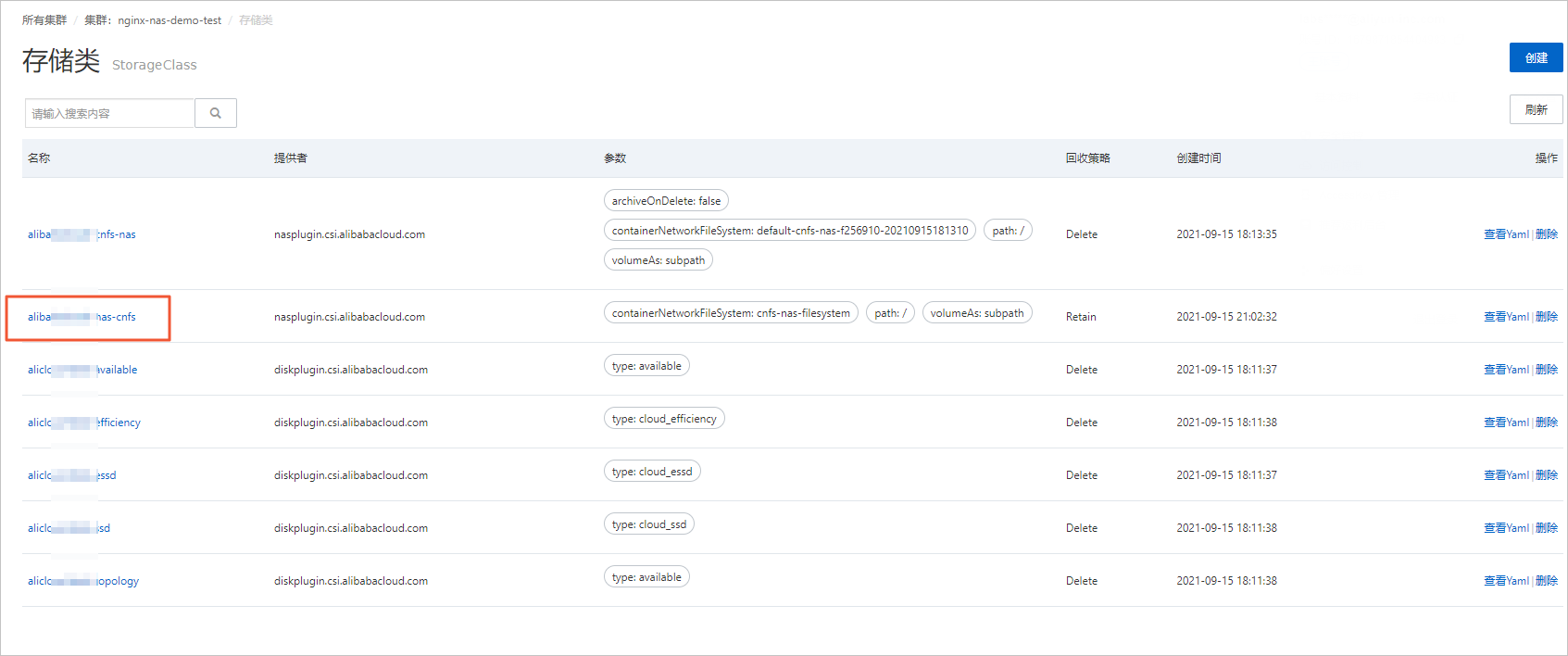This screenshot has width=1568, height=656.
Task: Click nasplugin.csi.alibabacloud.com in the cnfs-nas row
Action: coord(350,234)
